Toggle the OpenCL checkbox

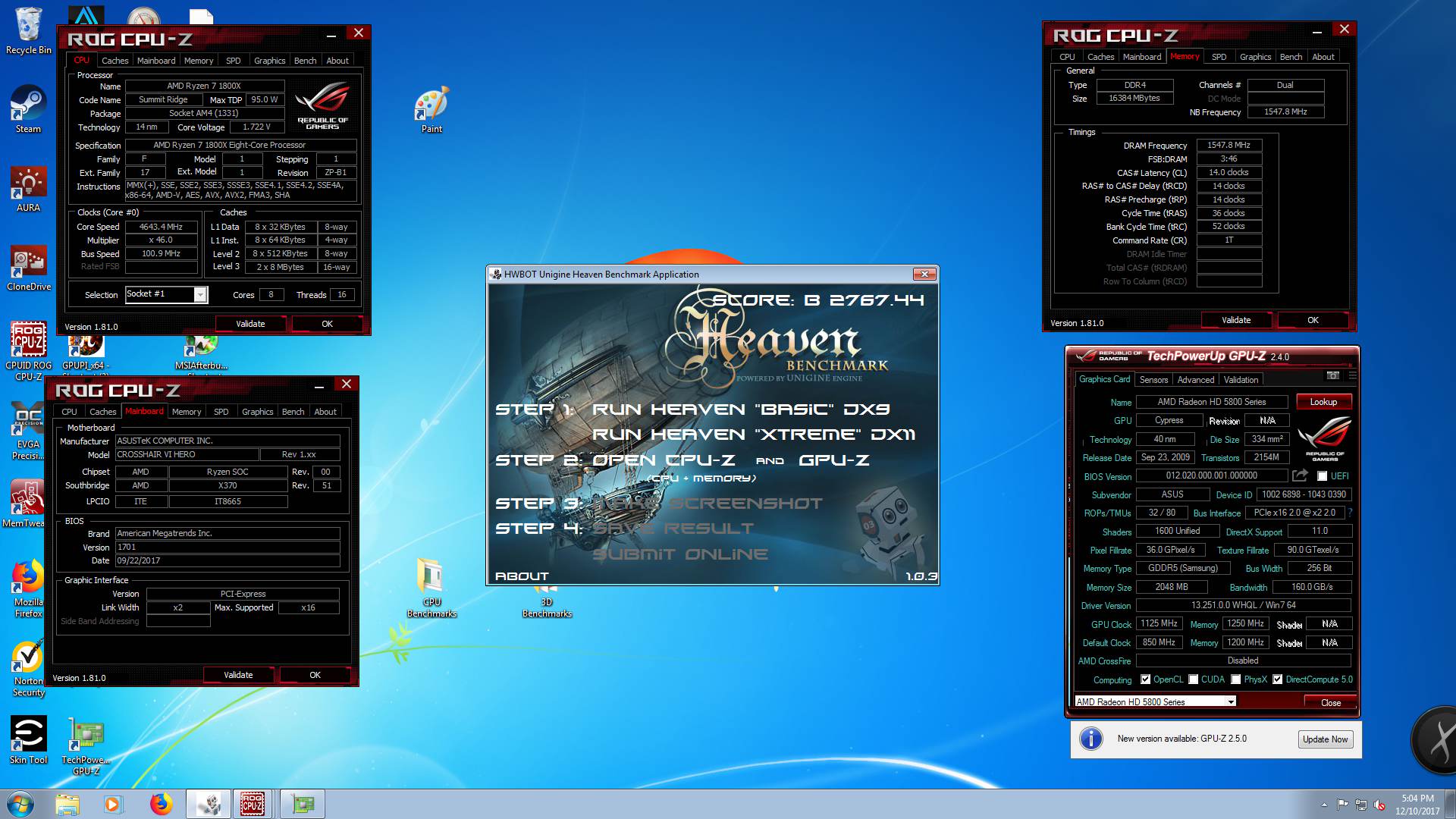1145,679
